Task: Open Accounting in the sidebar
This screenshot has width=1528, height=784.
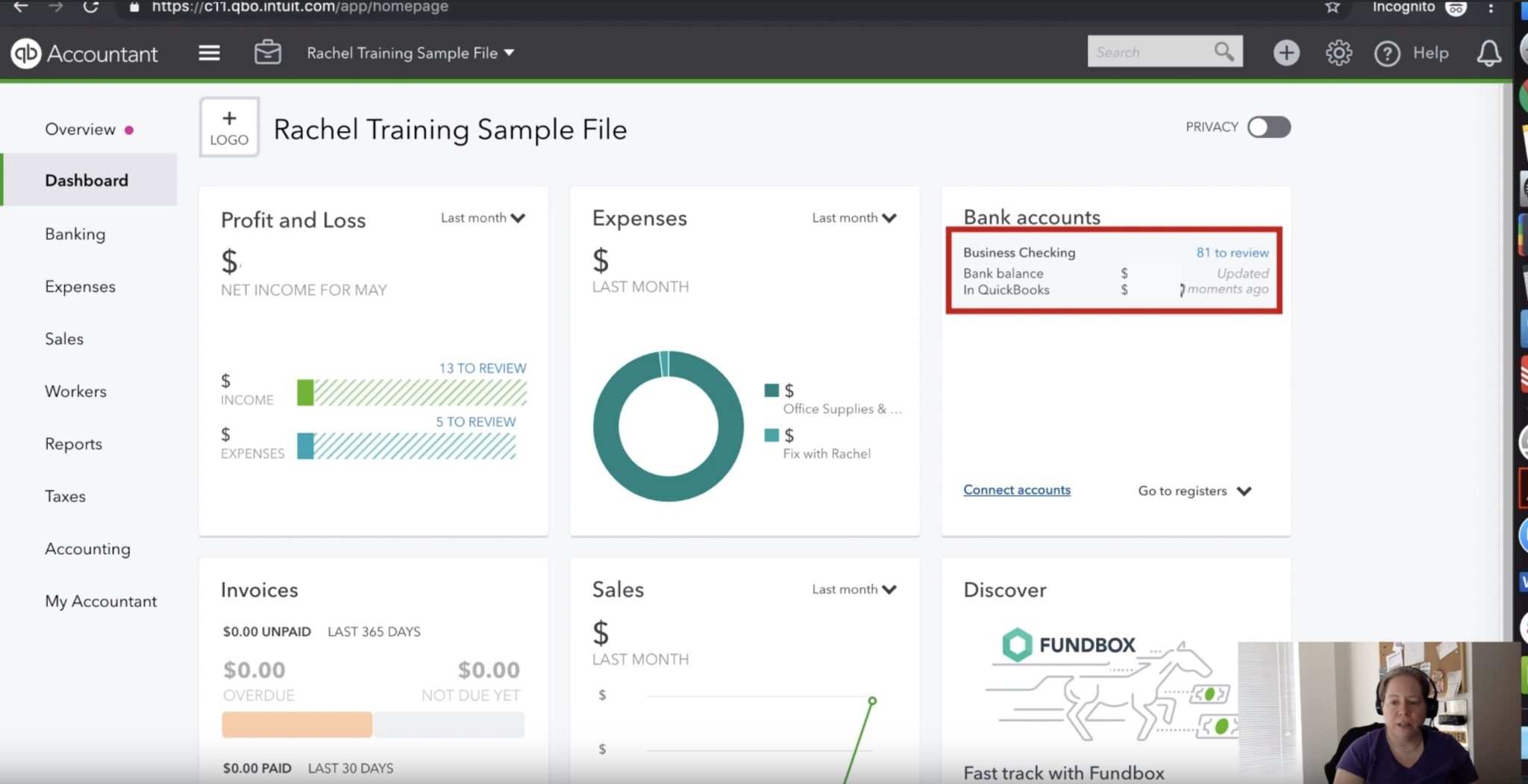Action: [87, 549]
